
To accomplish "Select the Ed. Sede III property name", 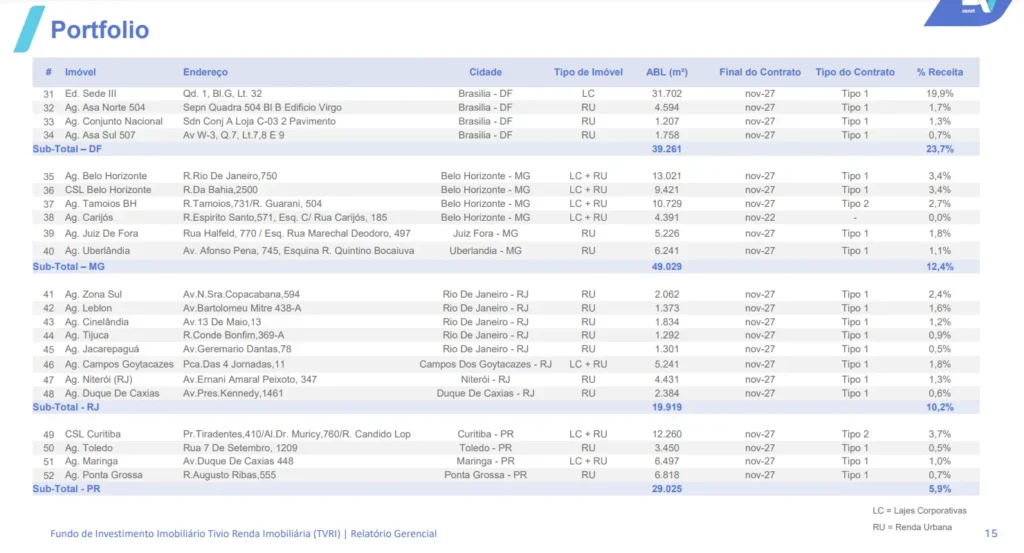I will (x=90, y=94).
